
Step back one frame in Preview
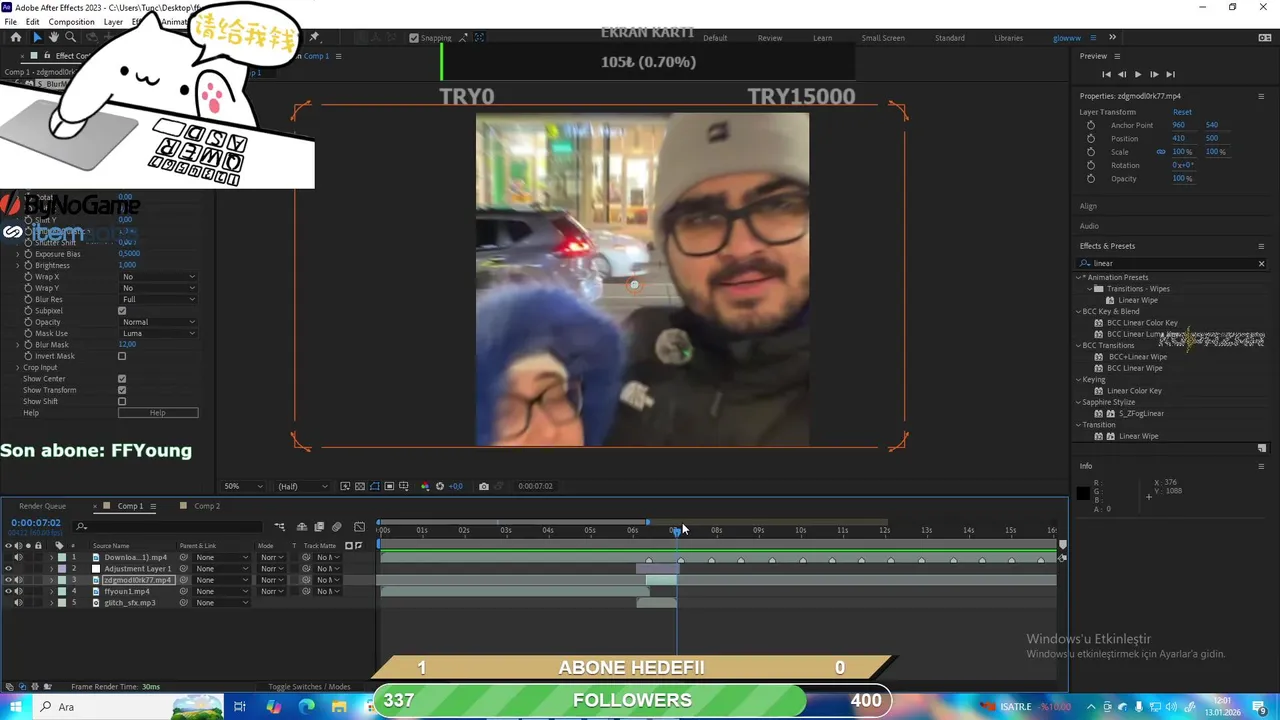pyautogui.click(x=1122, y=74)
